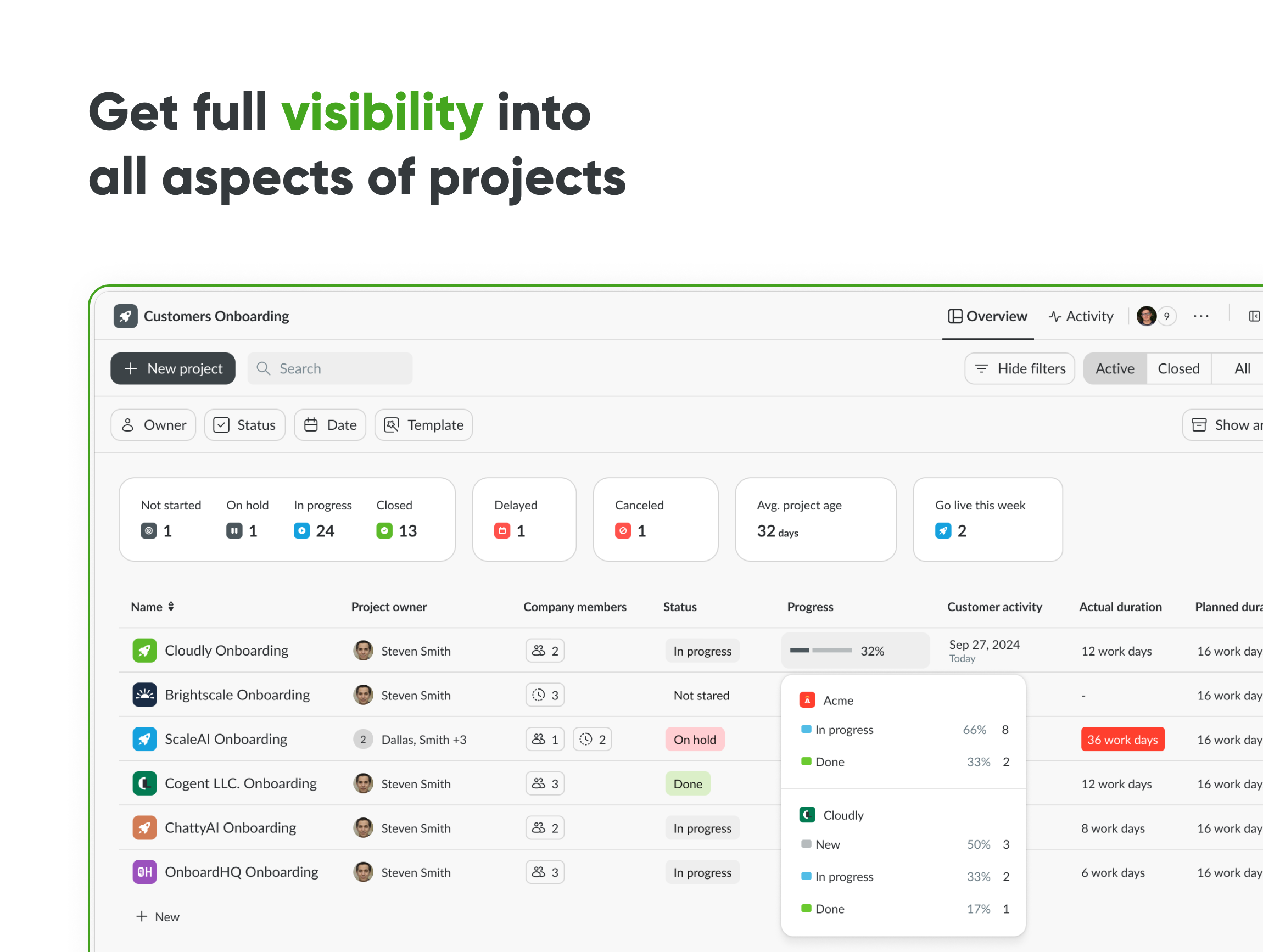Click the sidebar panel toggle icon
This screenshot has height=952, width=1263.
click(x=1253, y=316)
